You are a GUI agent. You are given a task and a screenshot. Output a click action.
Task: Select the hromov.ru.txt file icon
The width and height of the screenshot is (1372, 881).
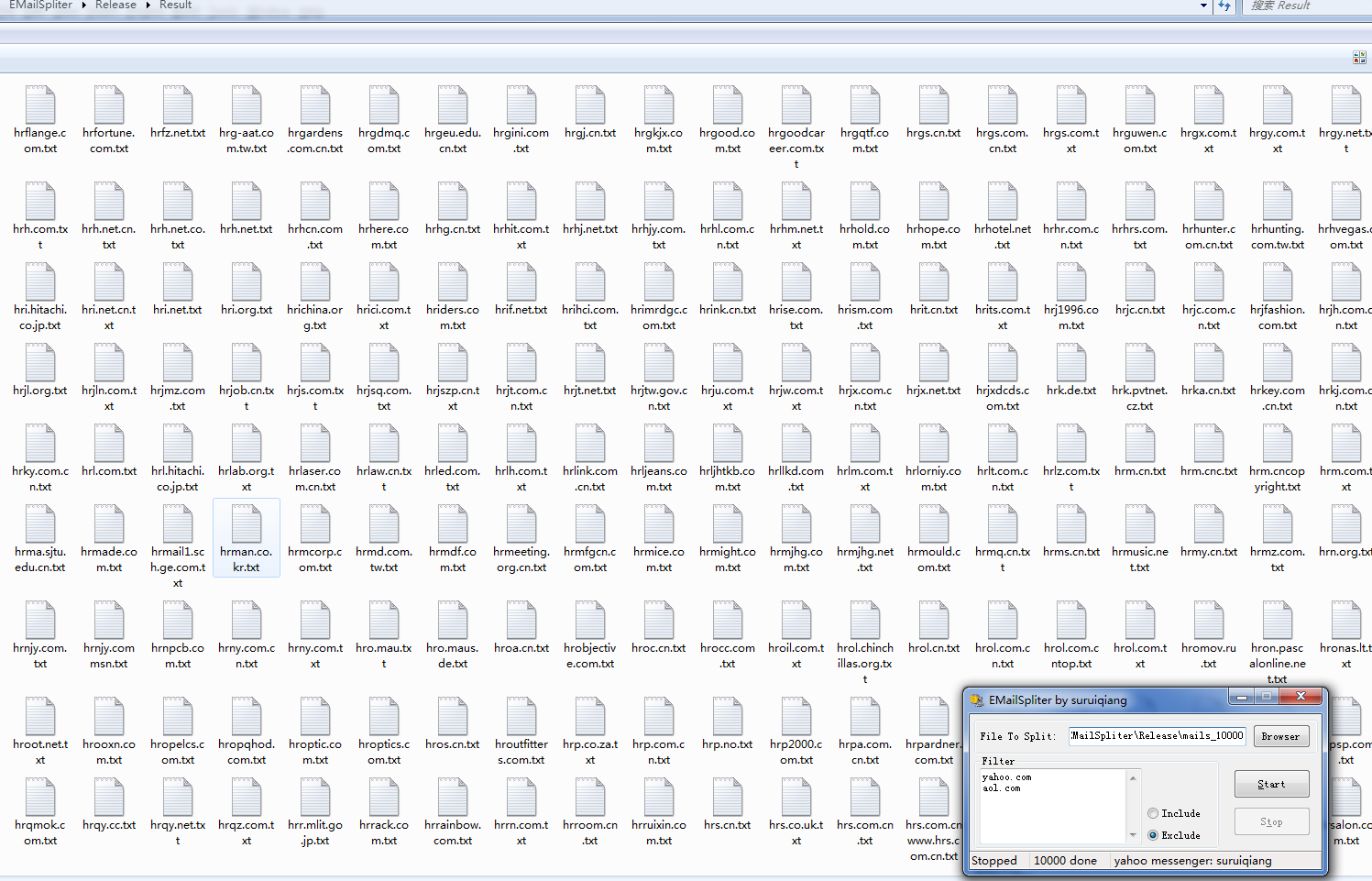pyautogui.click(x=1209, y=620)
